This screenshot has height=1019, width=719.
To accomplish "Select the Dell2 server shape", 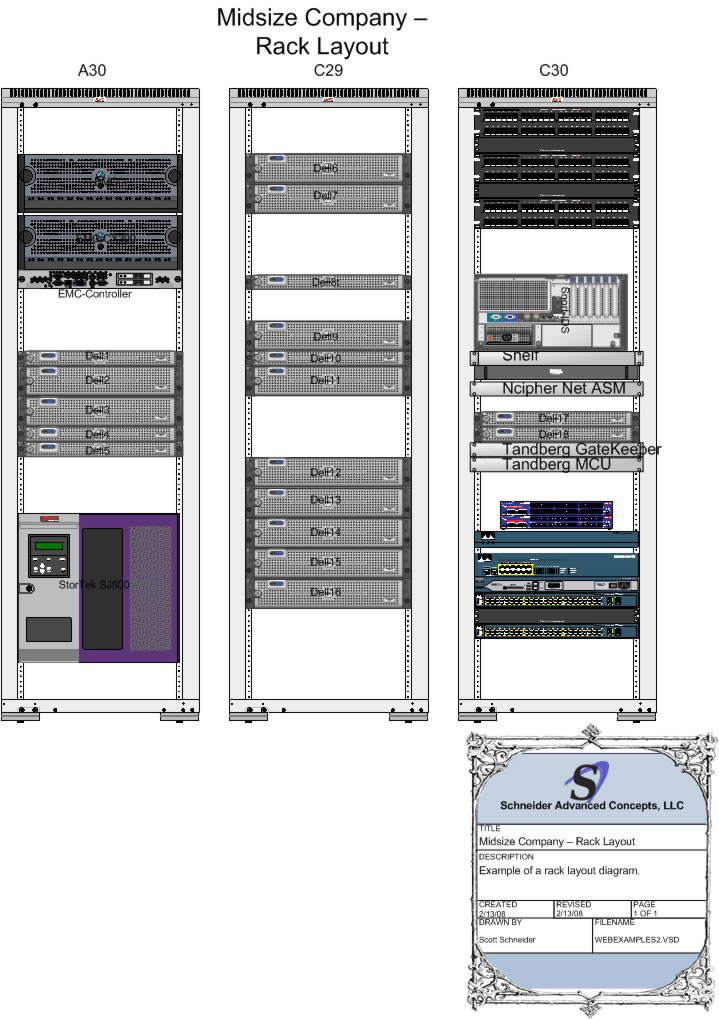I will click(x=100, y=380).
